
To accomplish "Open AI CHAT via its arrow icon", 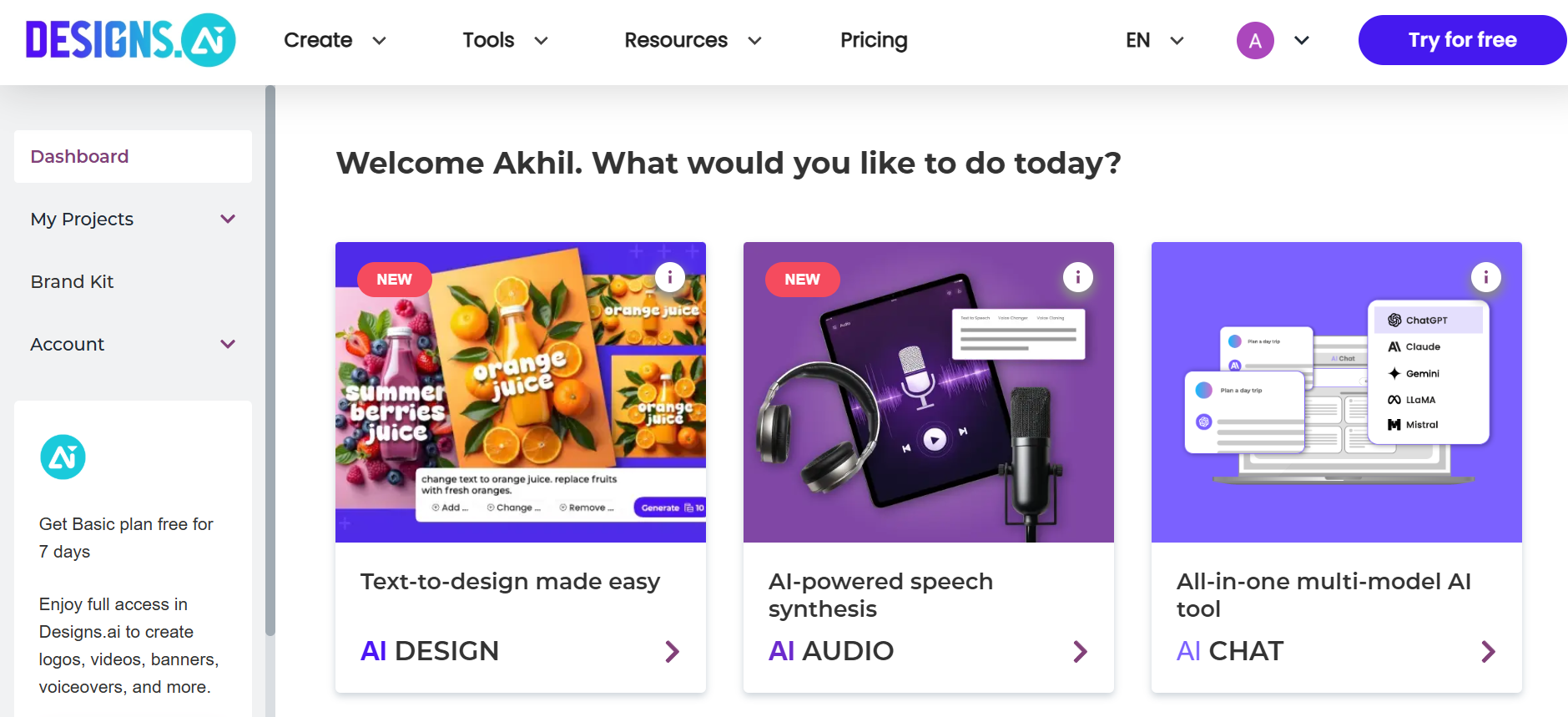I will tap(1488, 651).
